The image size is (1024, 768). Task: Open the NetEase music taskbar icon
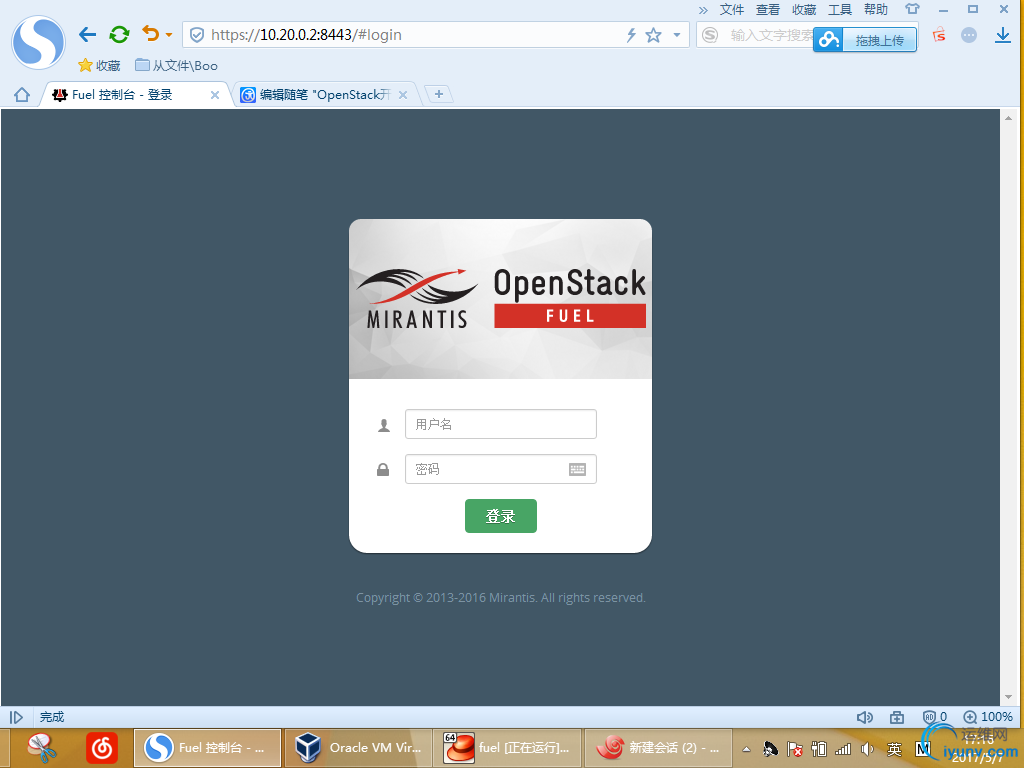(102, 748)
